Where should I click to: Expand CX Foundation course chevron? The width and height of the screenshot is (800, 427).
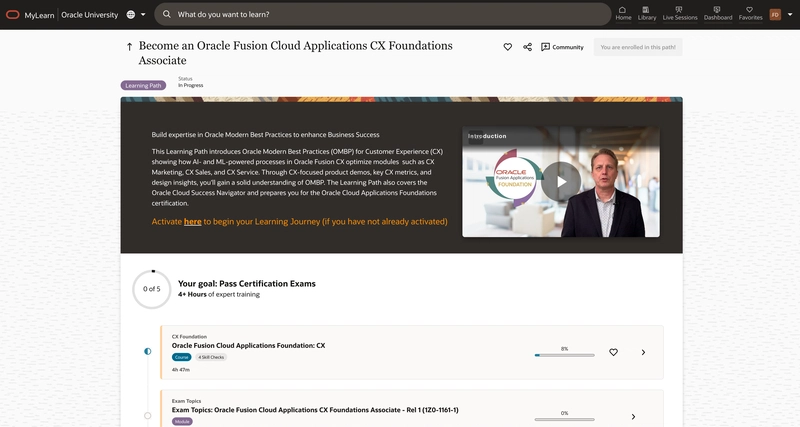(643, 352)
